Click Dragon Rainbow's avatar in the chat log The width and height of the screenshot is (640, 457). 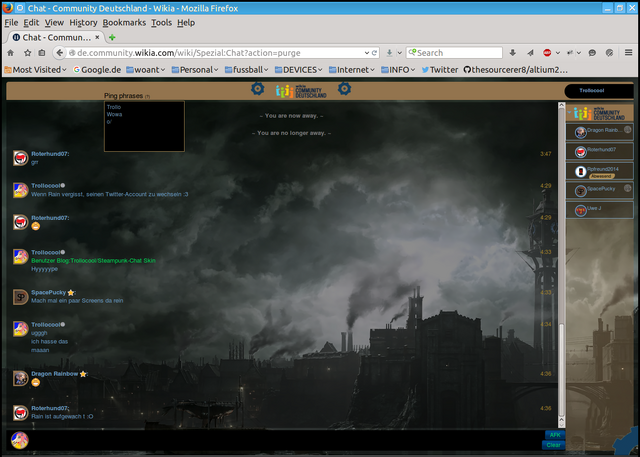pos(20,378)
